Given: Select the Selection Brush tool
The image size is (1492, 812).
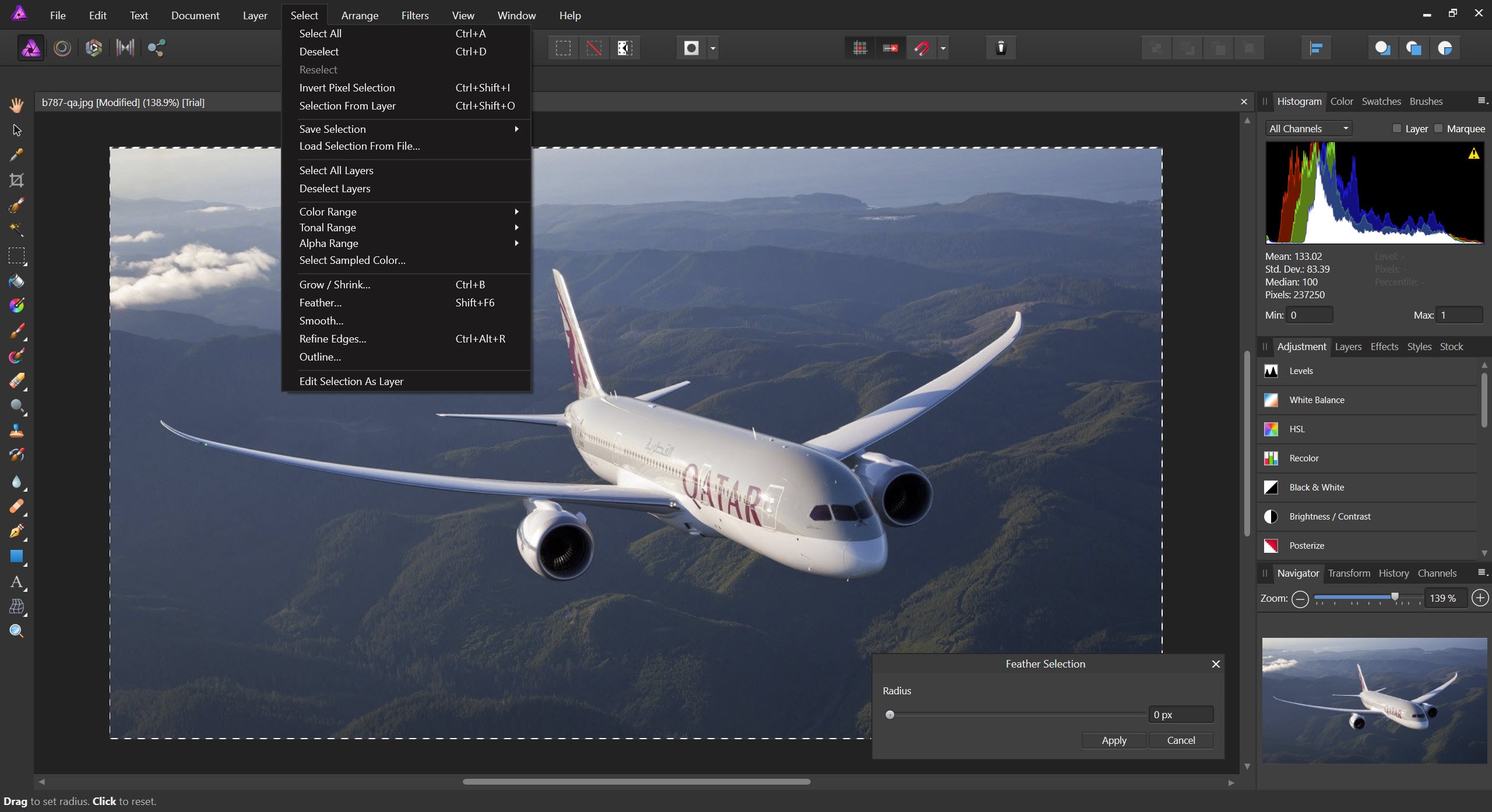Looking at the screenshot, I should (16, 205).
